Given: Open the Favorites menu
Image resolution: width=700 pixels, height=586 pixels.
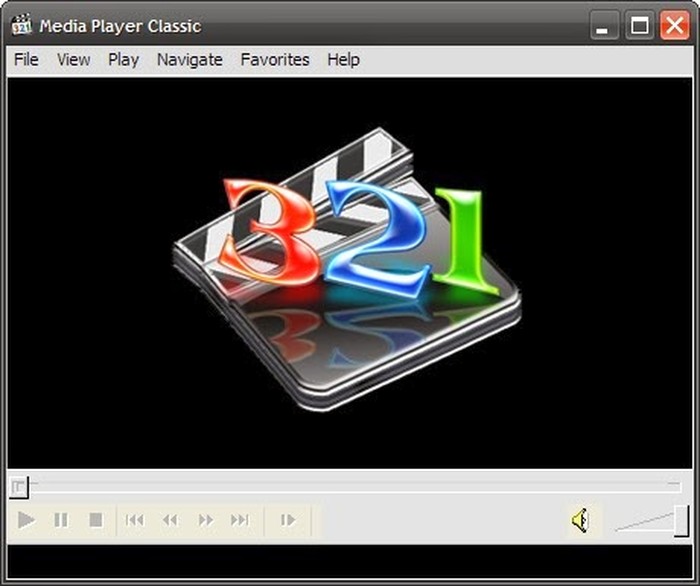Looking at the screenshot, I should tap(275, 60).
